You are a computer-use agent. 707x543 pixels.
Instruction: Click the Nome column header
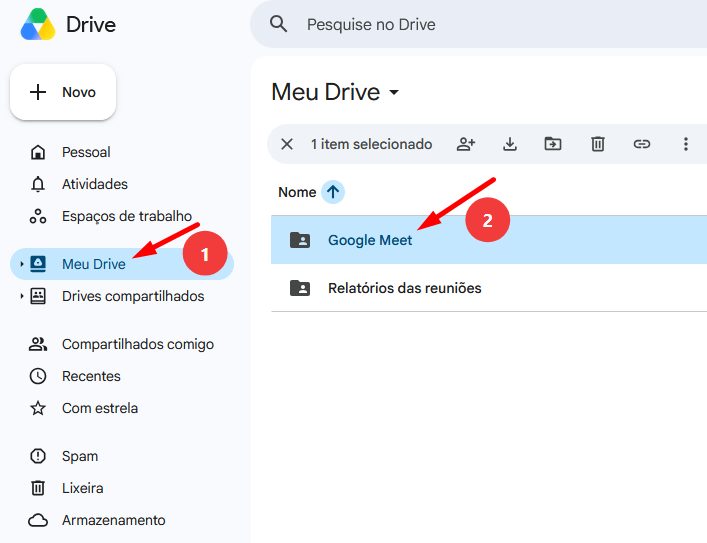pyautogui.click(x=297, y=192)
